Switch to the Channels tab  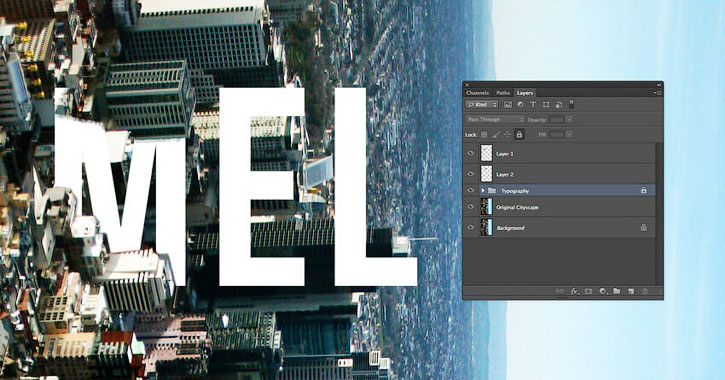click(x=478, y=93)
